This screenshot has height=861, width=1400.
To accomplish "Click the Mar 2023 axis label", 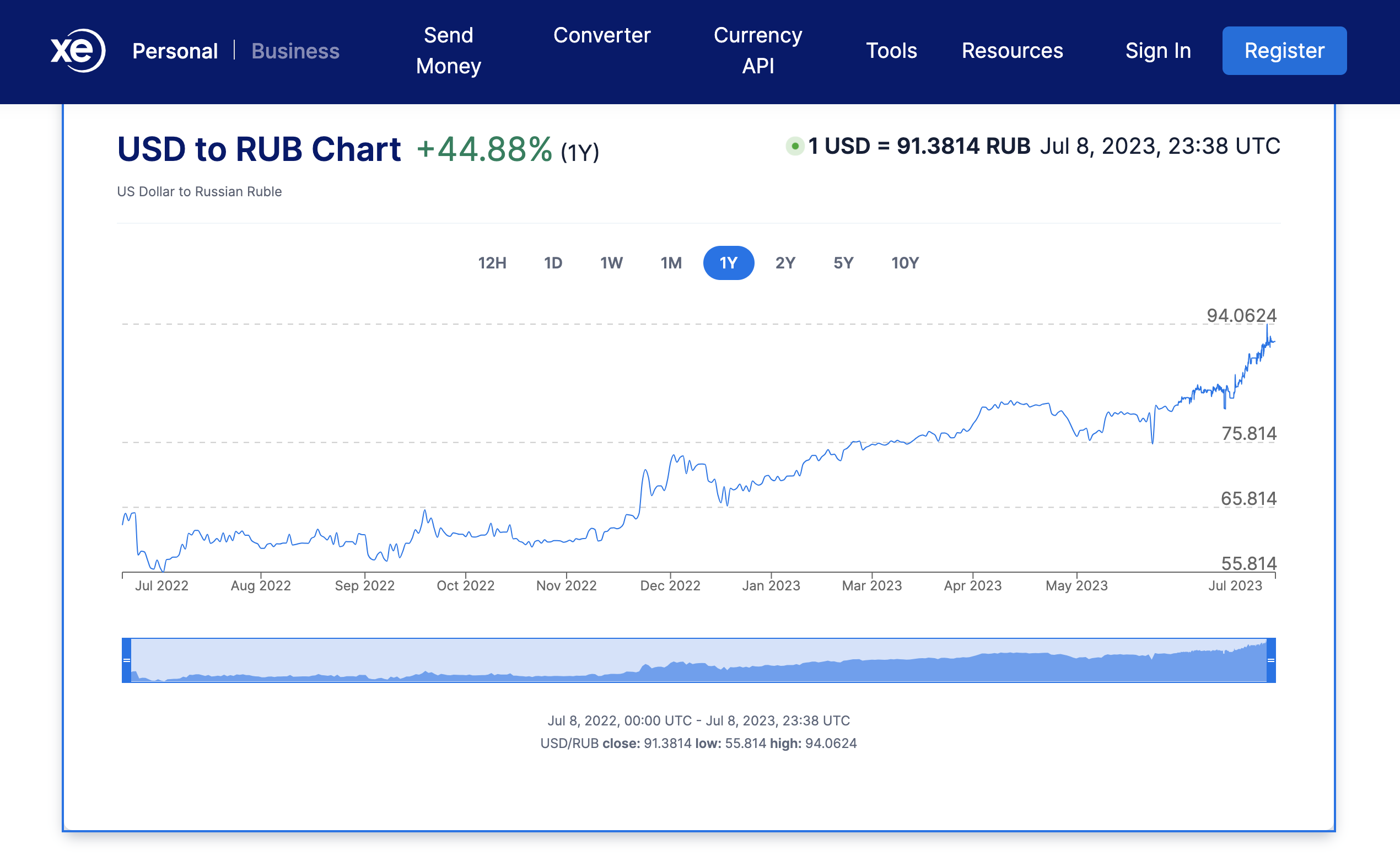I will 871,585.
